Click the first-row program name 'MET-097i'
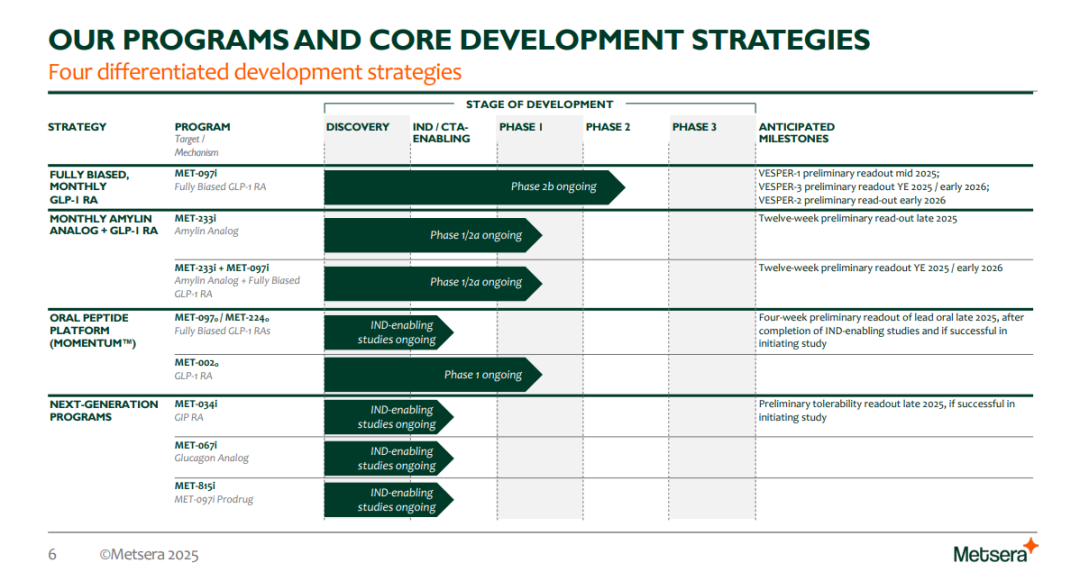Image resolution: width=1080 pixels, height=581 pixels. tap(196, 173)
